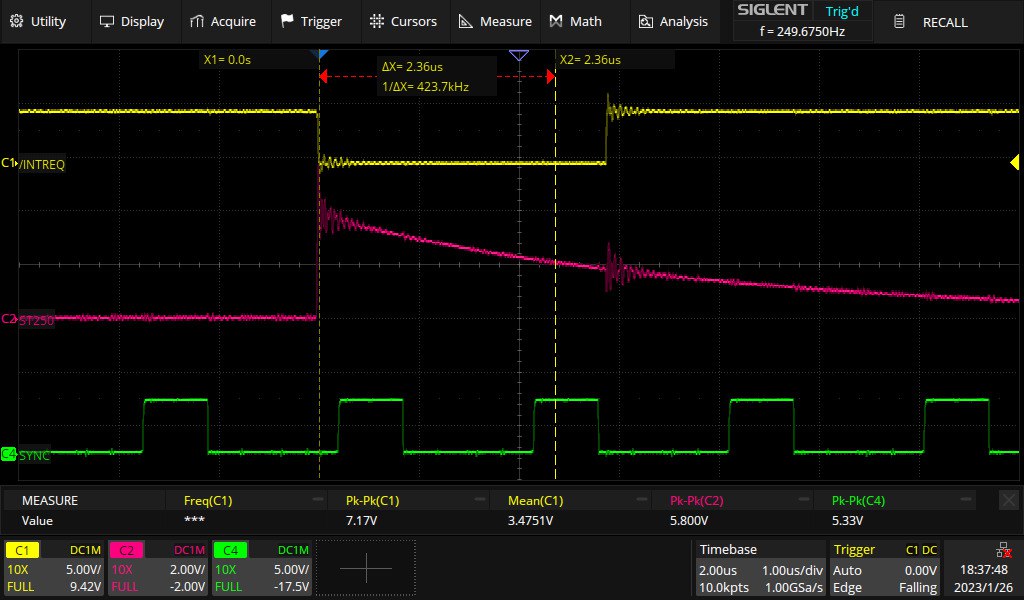1024x600 pixels.
Task: Click the Trig'd status indicator
Action: coord(842,11)
